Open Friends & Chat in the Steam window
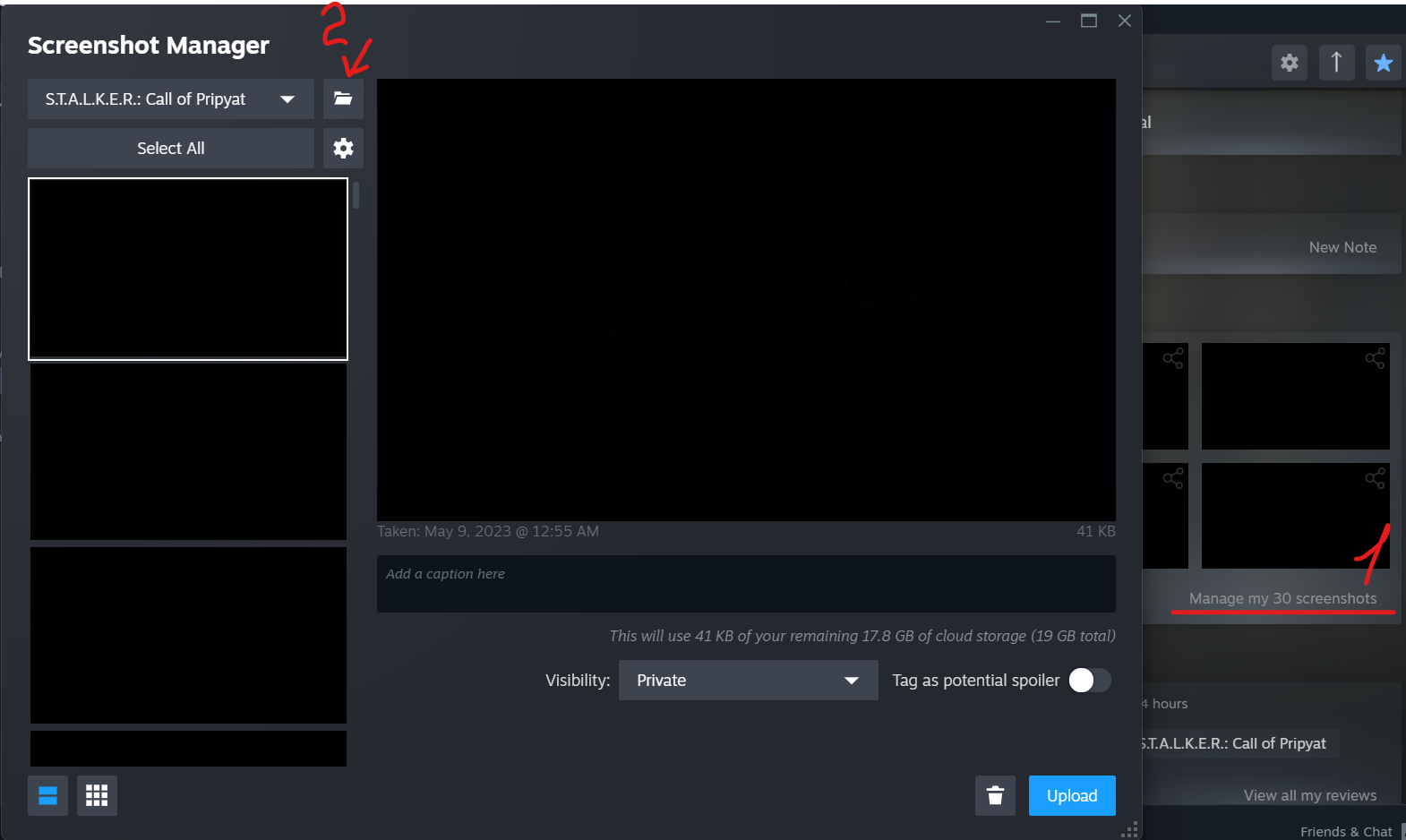This screenshot has height=840, width=1406. click(x=1346, y=831)
